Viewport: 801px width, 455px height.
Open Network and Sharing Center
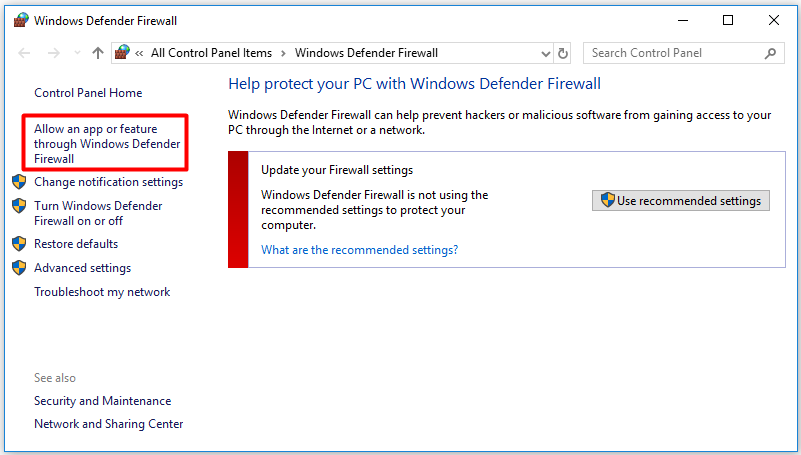pos(108,424)
